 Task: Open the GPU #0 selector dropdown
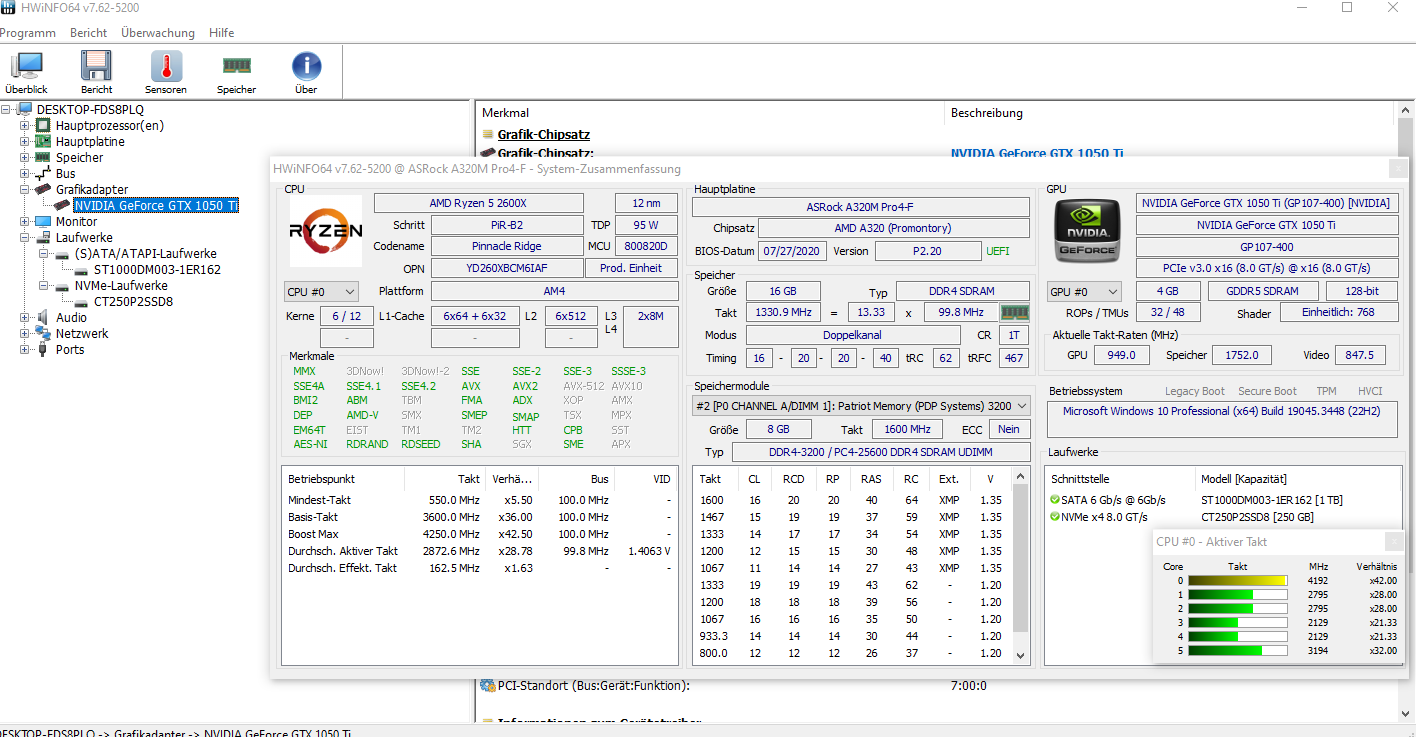1083,291
